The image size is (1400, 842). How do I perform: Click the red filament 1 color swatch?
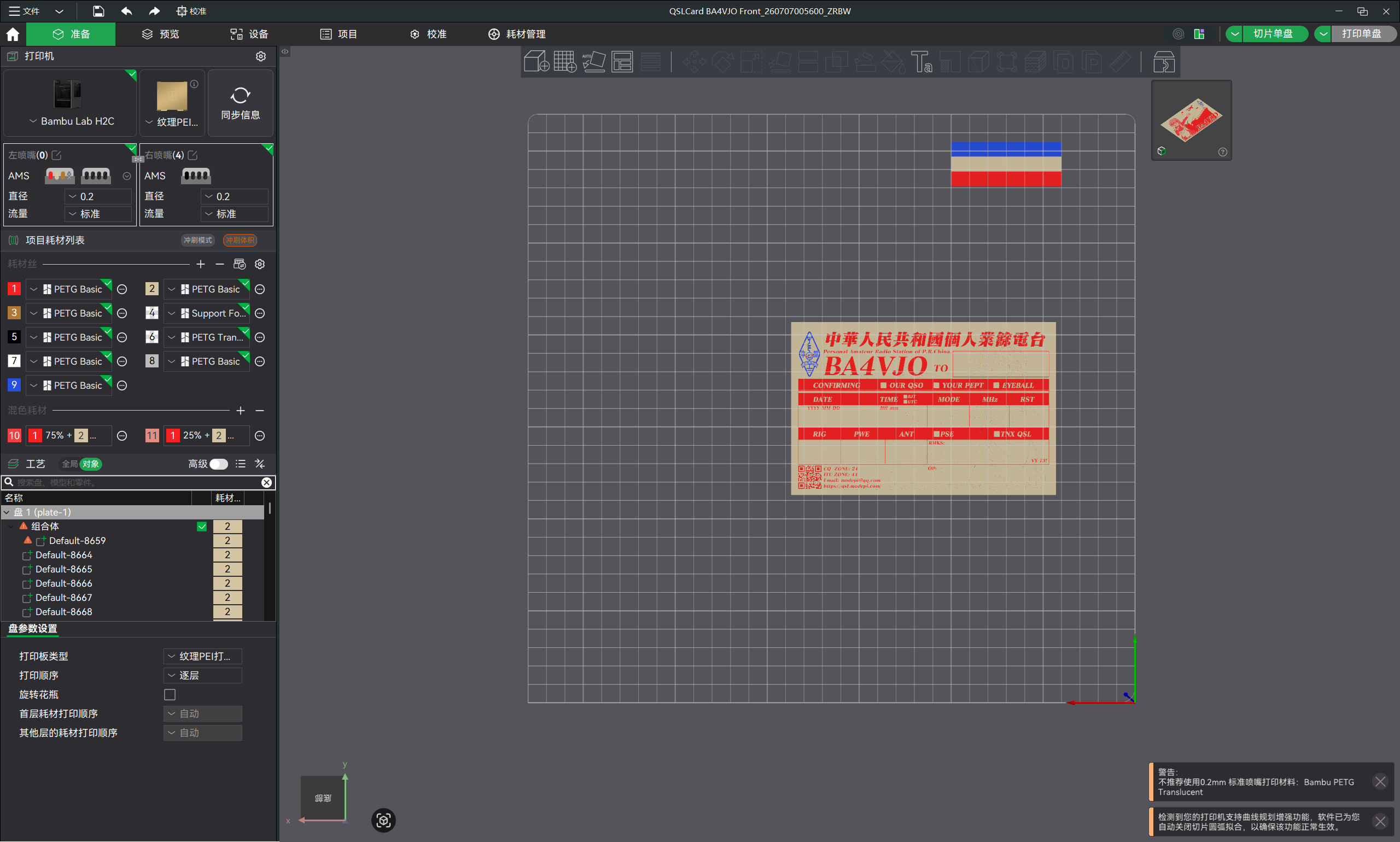(x=14, y=289)
